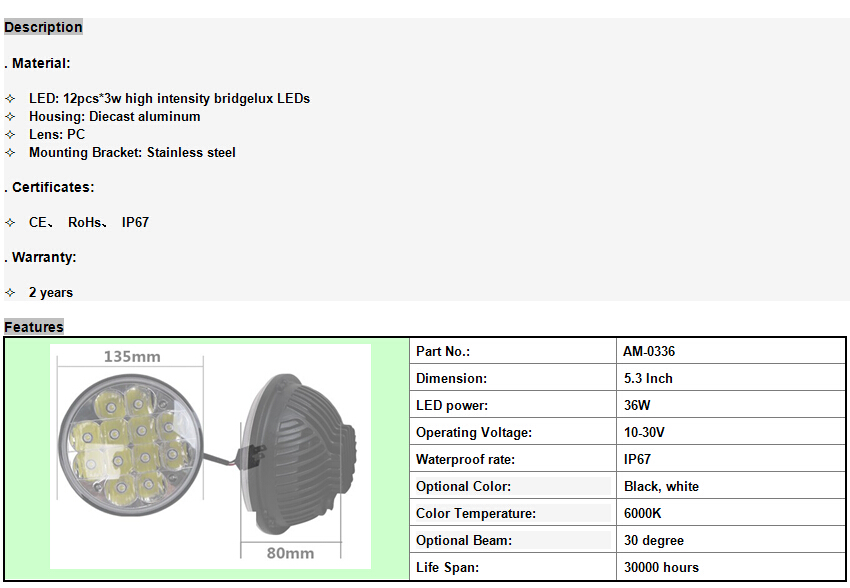Select the 30000 hours value
This screenshot has width=850, height=588.
click(661, 567)
